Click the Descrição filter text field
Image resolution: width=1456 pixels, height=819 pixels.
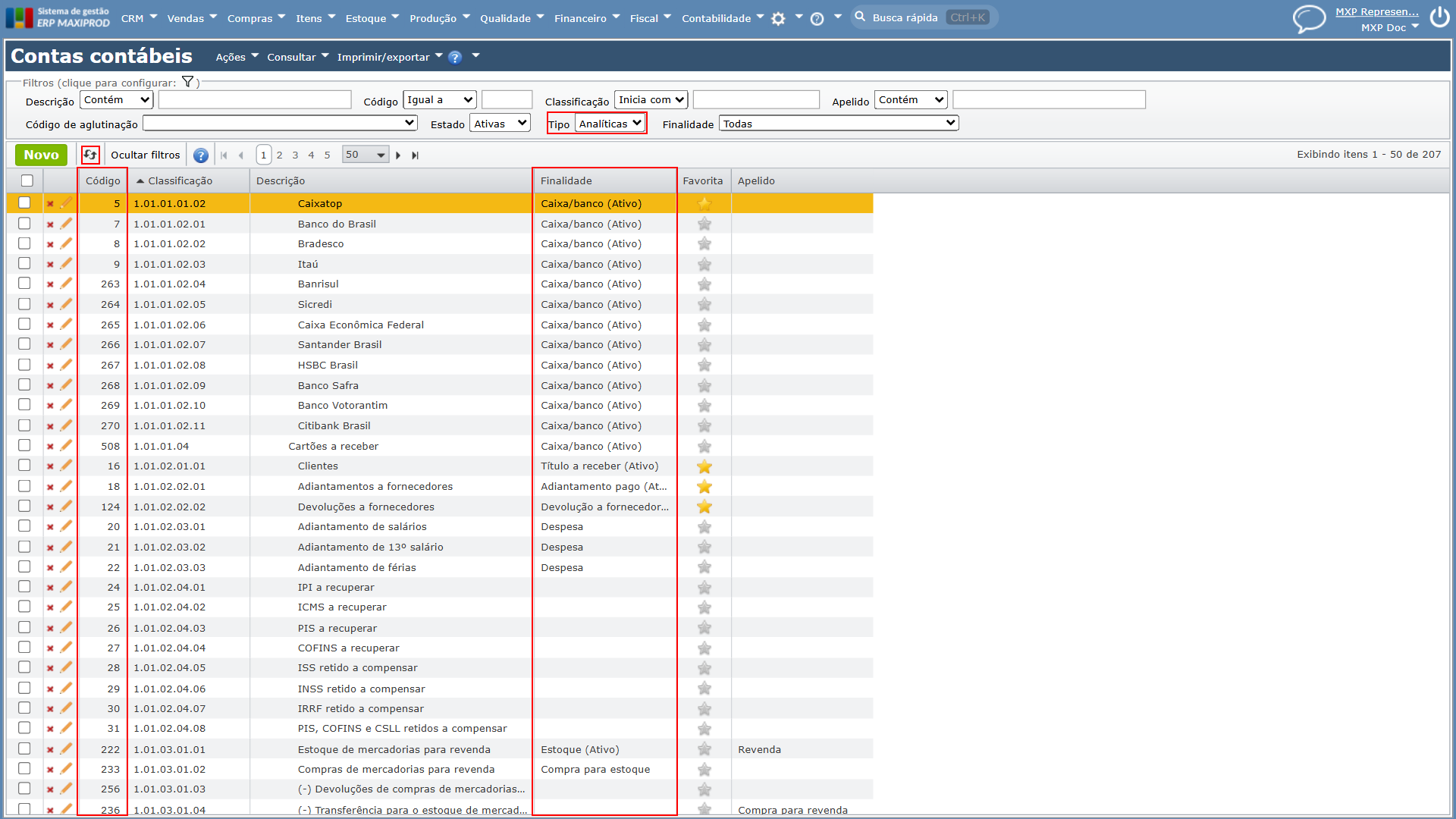coord(255,99)
